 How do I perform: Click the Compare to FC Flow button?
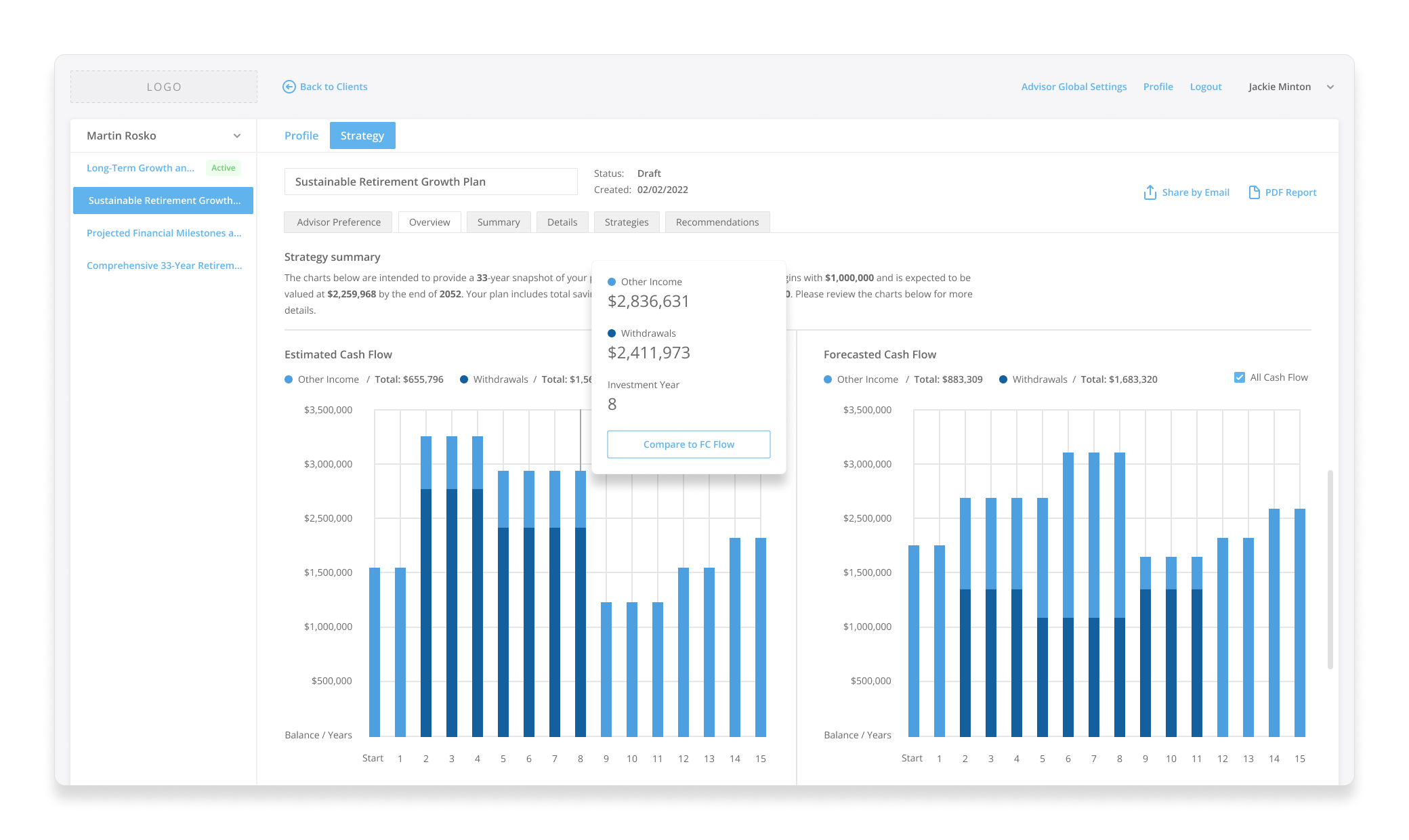point(689,444)
